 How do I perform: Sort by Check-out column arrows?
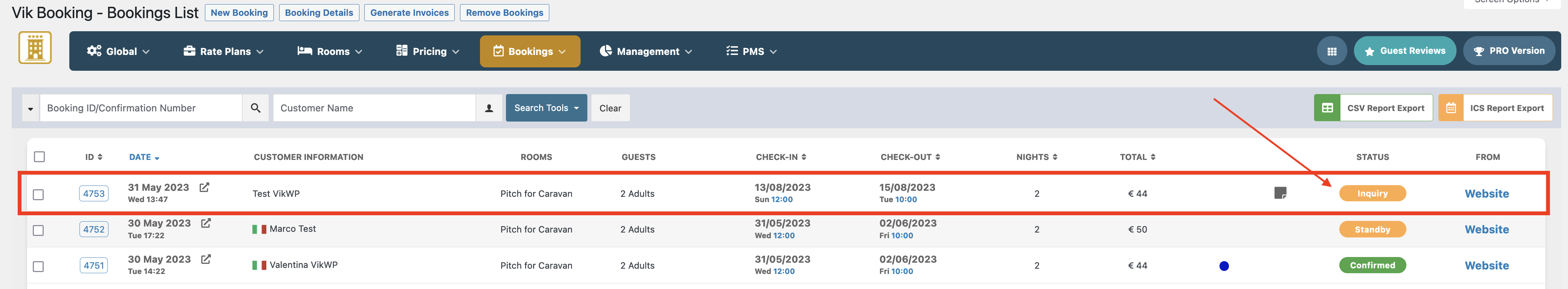(x=937, y=157)
